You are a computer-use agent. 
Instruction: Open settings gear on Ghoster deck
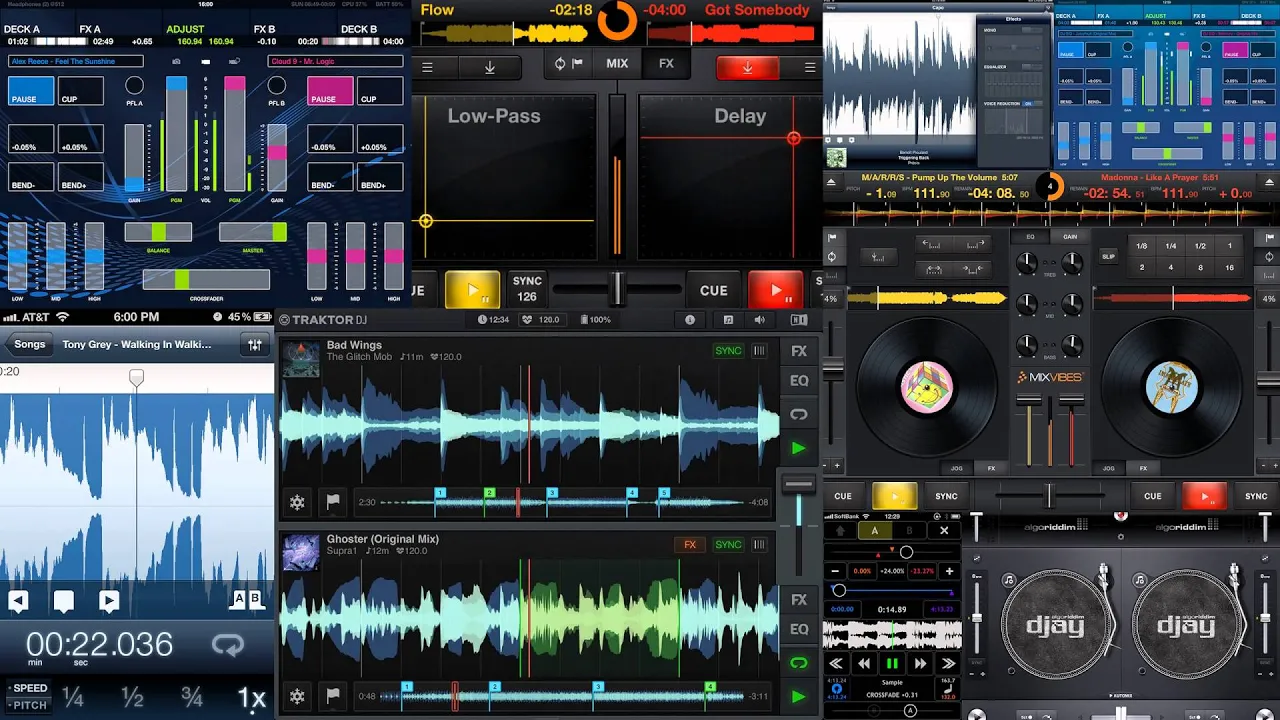[297, 696]
